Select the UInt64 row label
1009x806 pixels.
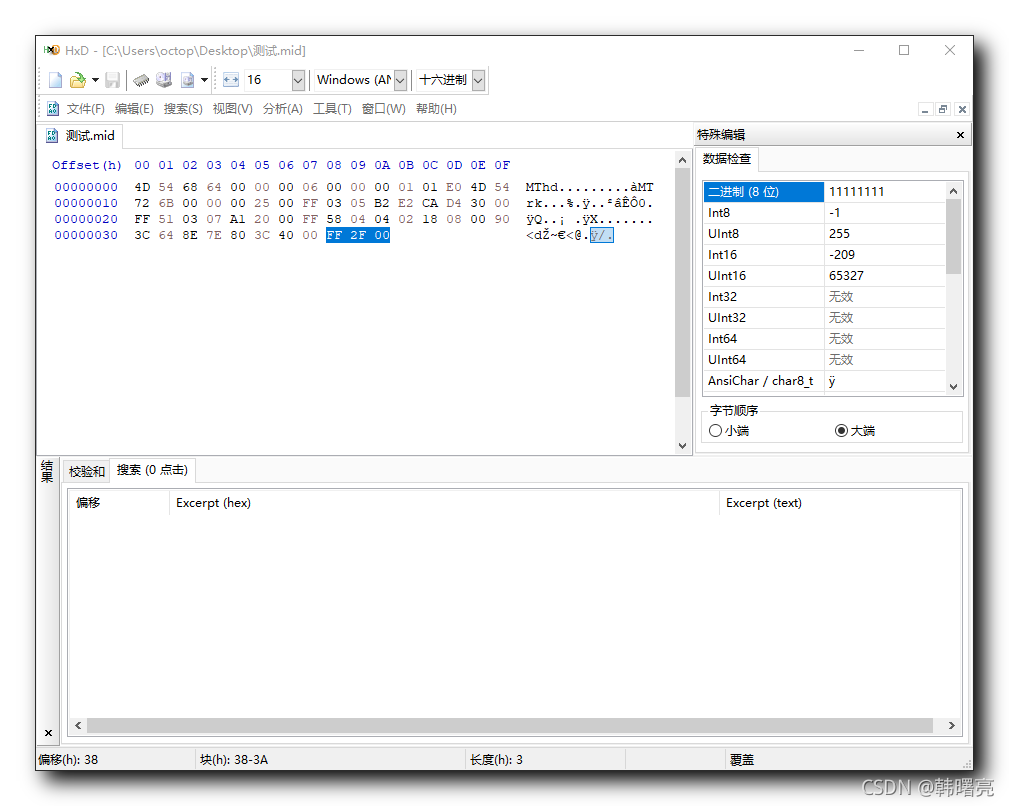tap(727, 360)
